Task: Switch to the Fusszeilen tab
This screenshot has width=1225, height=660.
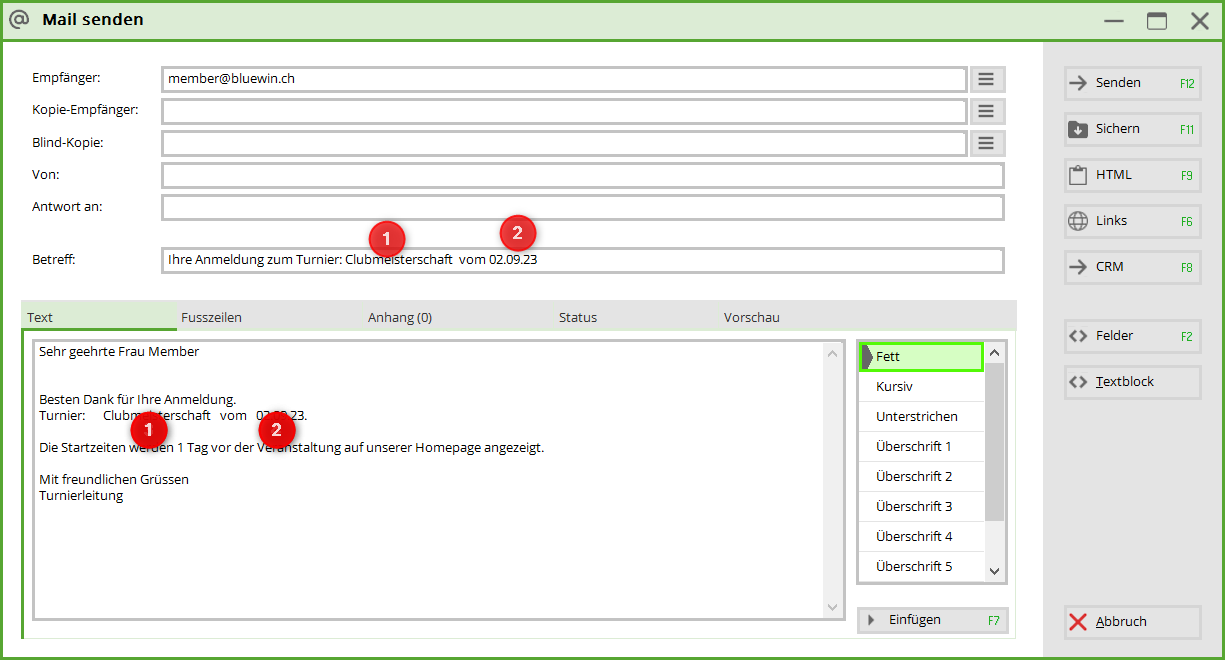Action: 211,317
